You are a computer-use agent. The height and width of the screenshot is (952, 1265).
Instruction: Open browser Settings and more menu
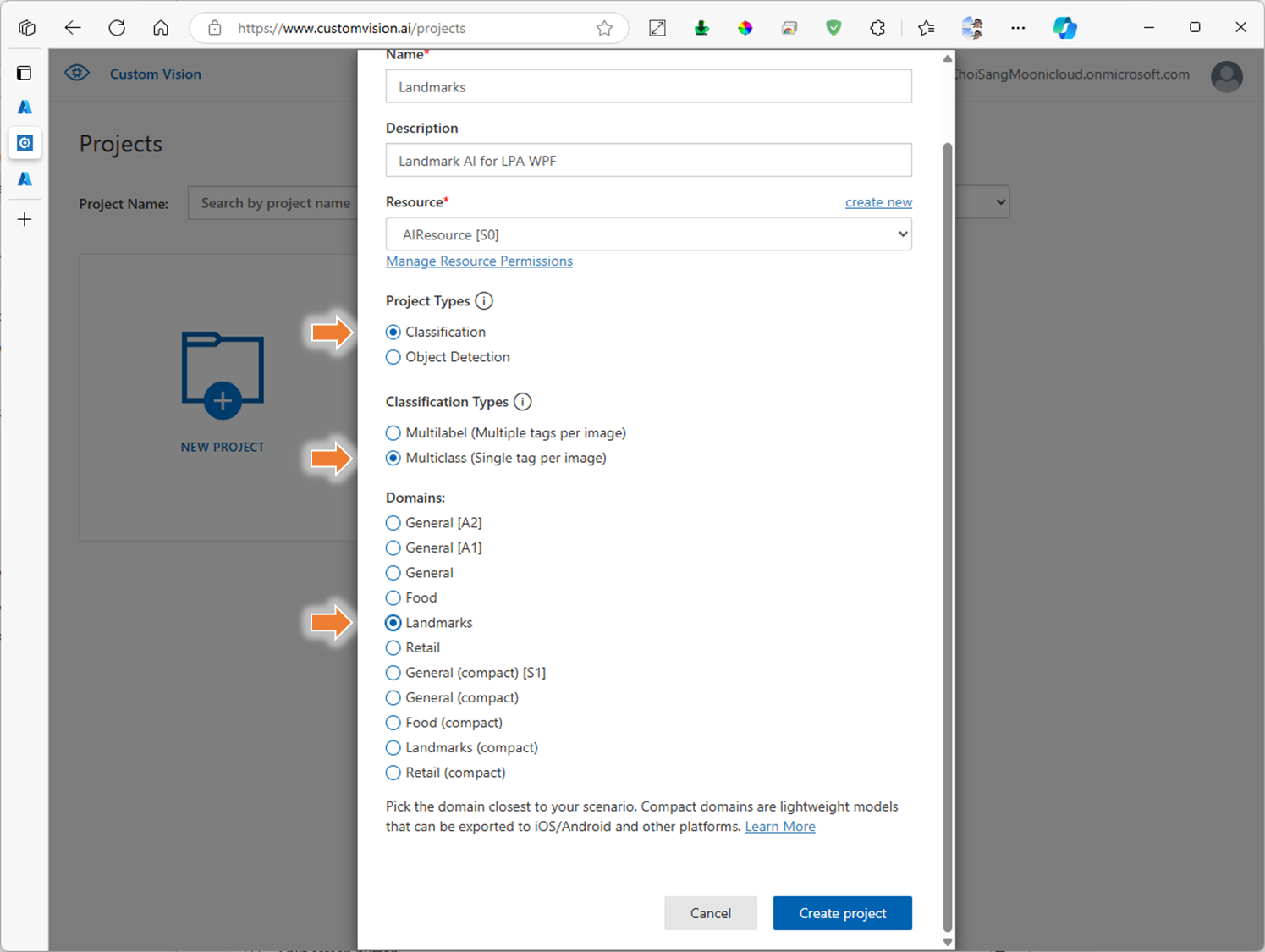pos(1018,28)
